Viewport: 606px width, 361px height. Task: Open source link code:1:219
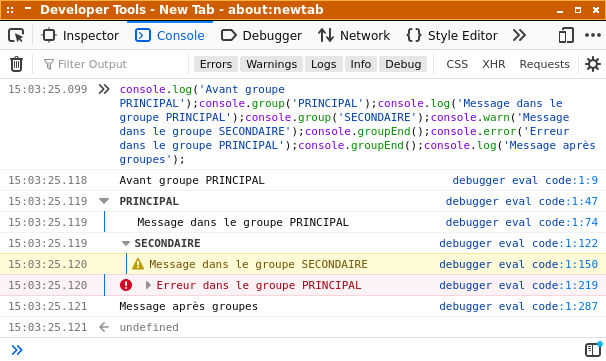coord(518,285)
